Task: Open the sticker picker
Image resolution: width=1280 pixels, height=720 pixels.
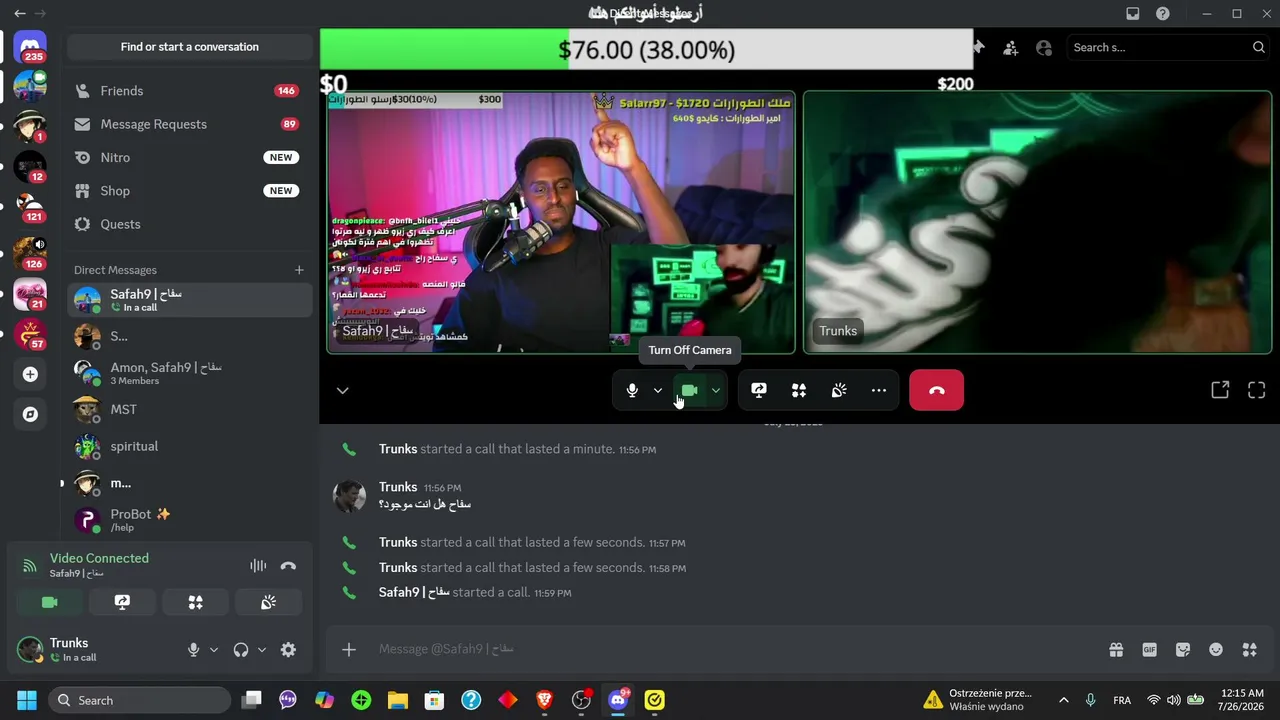Action: pos(1183,650)
